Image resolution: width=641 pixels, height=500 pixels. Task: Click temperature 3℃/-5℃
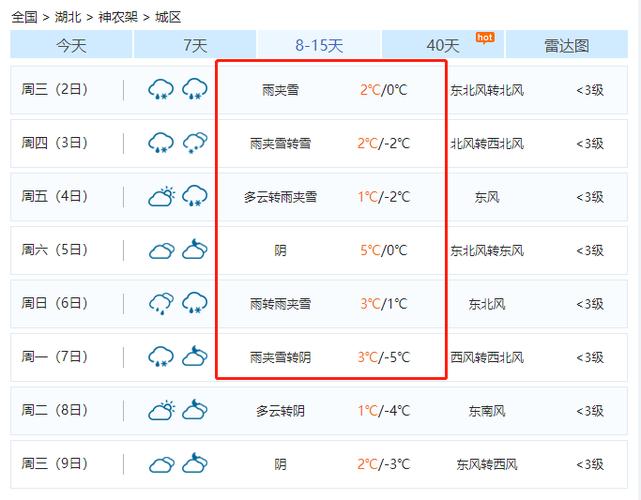pyautogui.click(x=383, y=357)
